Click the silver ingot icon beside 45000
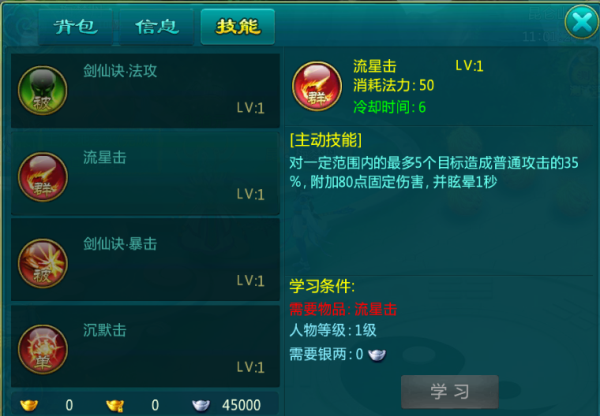The height and width of the screenshot is (416, 600). pos(201,405)
